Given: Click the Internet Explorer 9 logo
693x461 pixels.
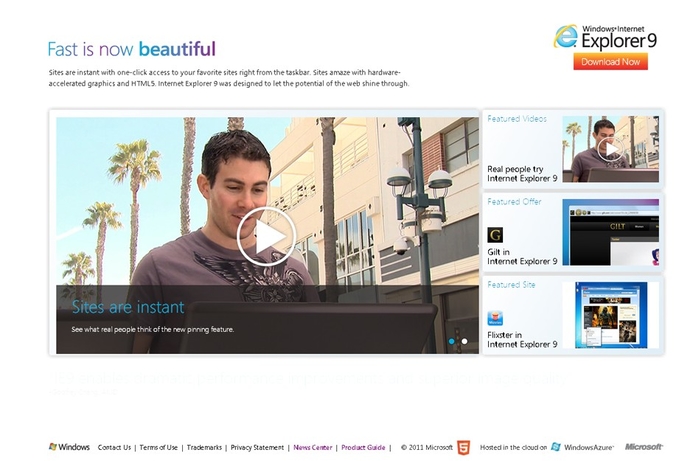Looking at the screenshot, I should click(605, 37).
